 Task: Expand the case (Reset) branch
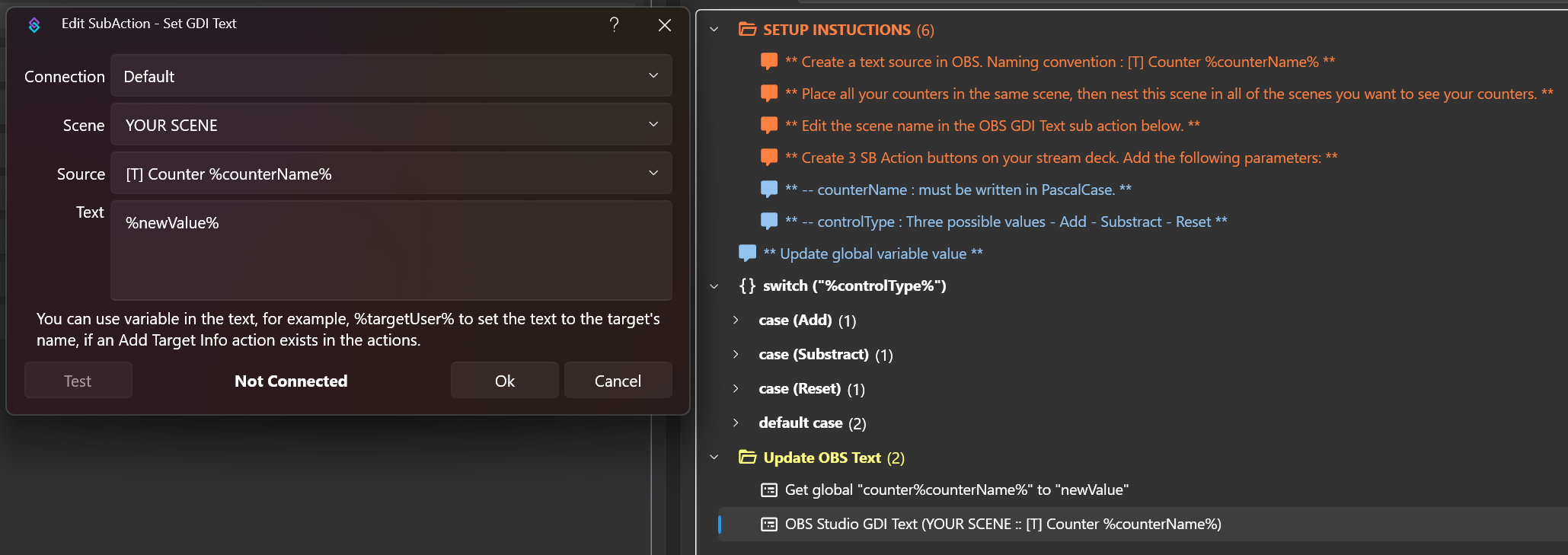[x=736, y=388]
